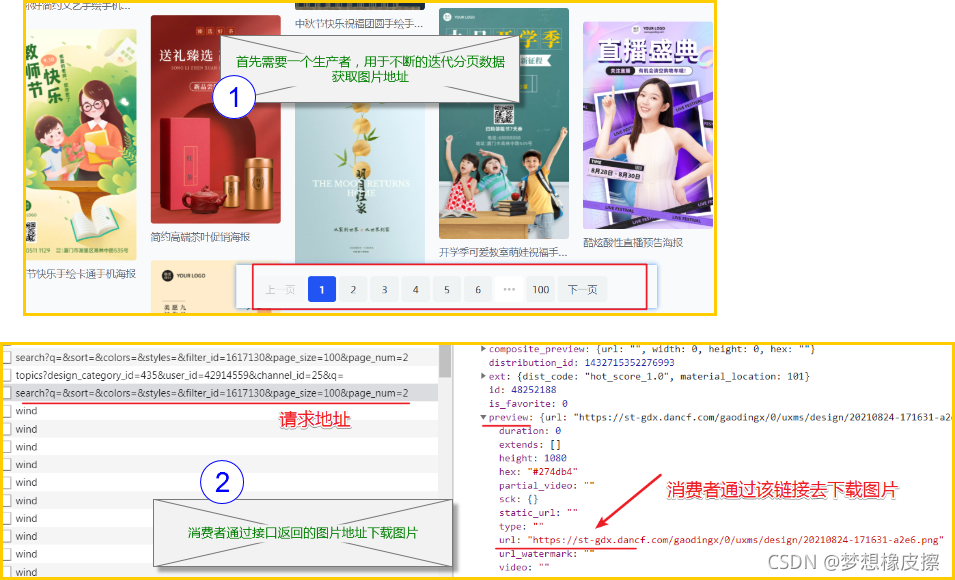Click the extends: [] line
This screenshot has height=580, width=955.
coord(530,445)
